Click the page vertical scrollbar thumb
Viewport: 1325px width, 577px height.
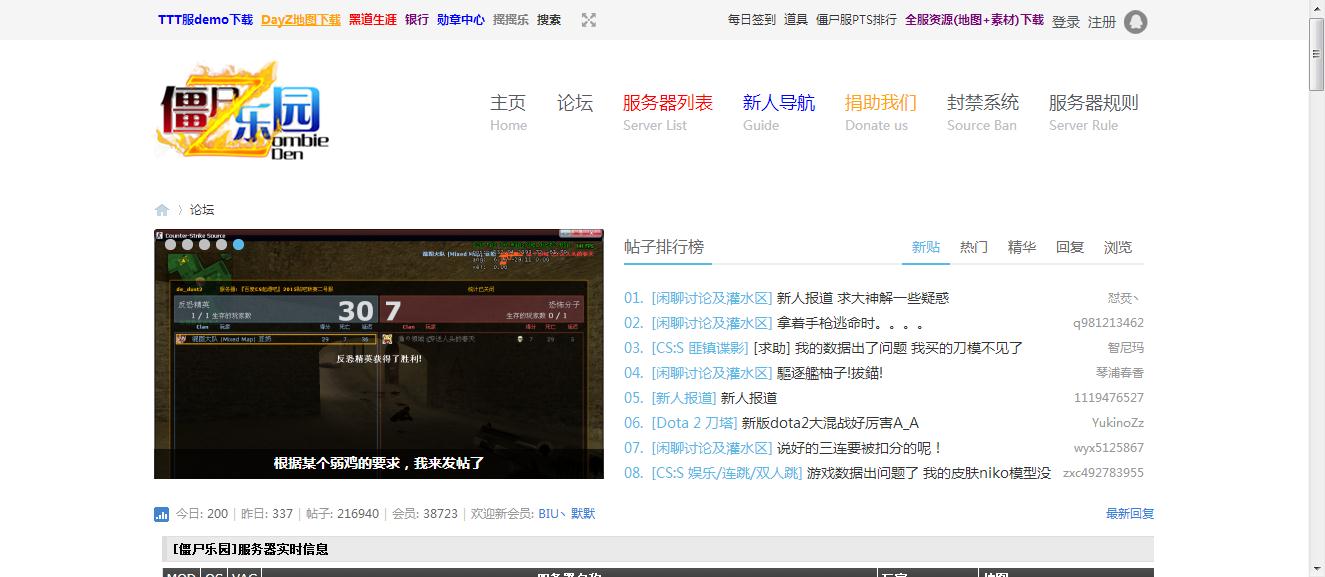[x=1316, y=54]
